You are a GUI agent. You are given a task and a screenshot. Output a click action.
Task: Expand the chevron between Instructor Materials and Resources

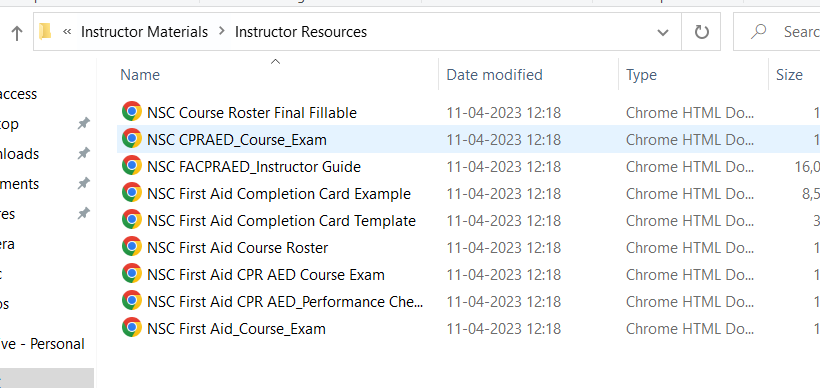(222, 31)
